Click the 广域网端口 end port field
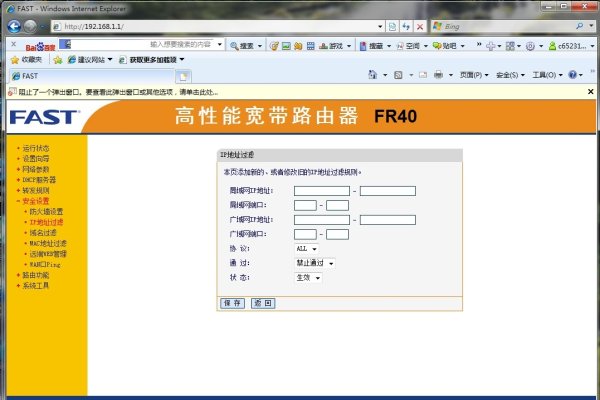Image resolution: width=600 pixels, height=400 pixels. (x=338, y=234)
